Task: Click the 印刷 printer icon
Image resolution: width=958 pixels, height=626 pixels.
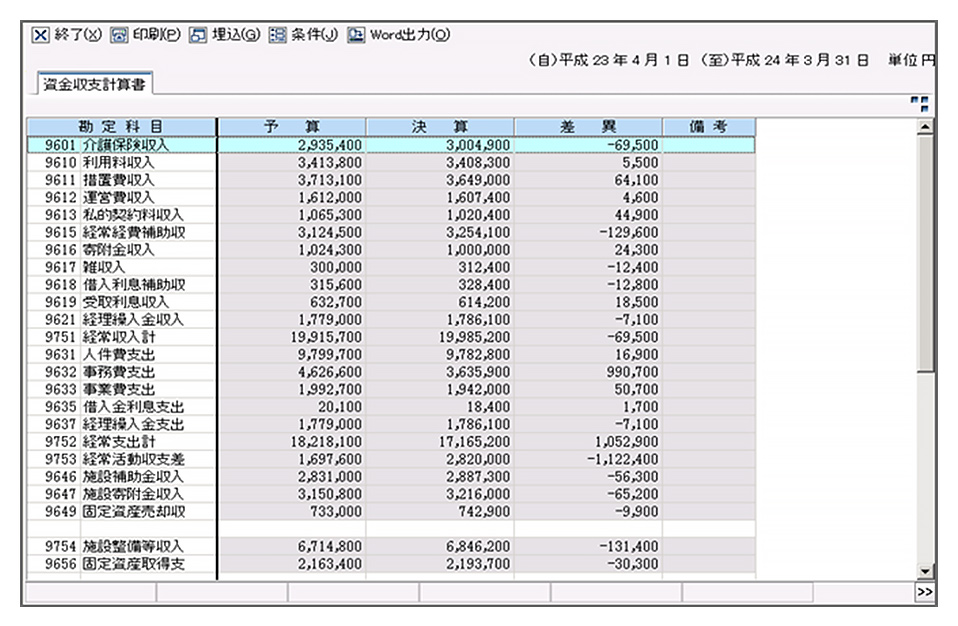Action: pyautogui.click(x=119, y=34)
